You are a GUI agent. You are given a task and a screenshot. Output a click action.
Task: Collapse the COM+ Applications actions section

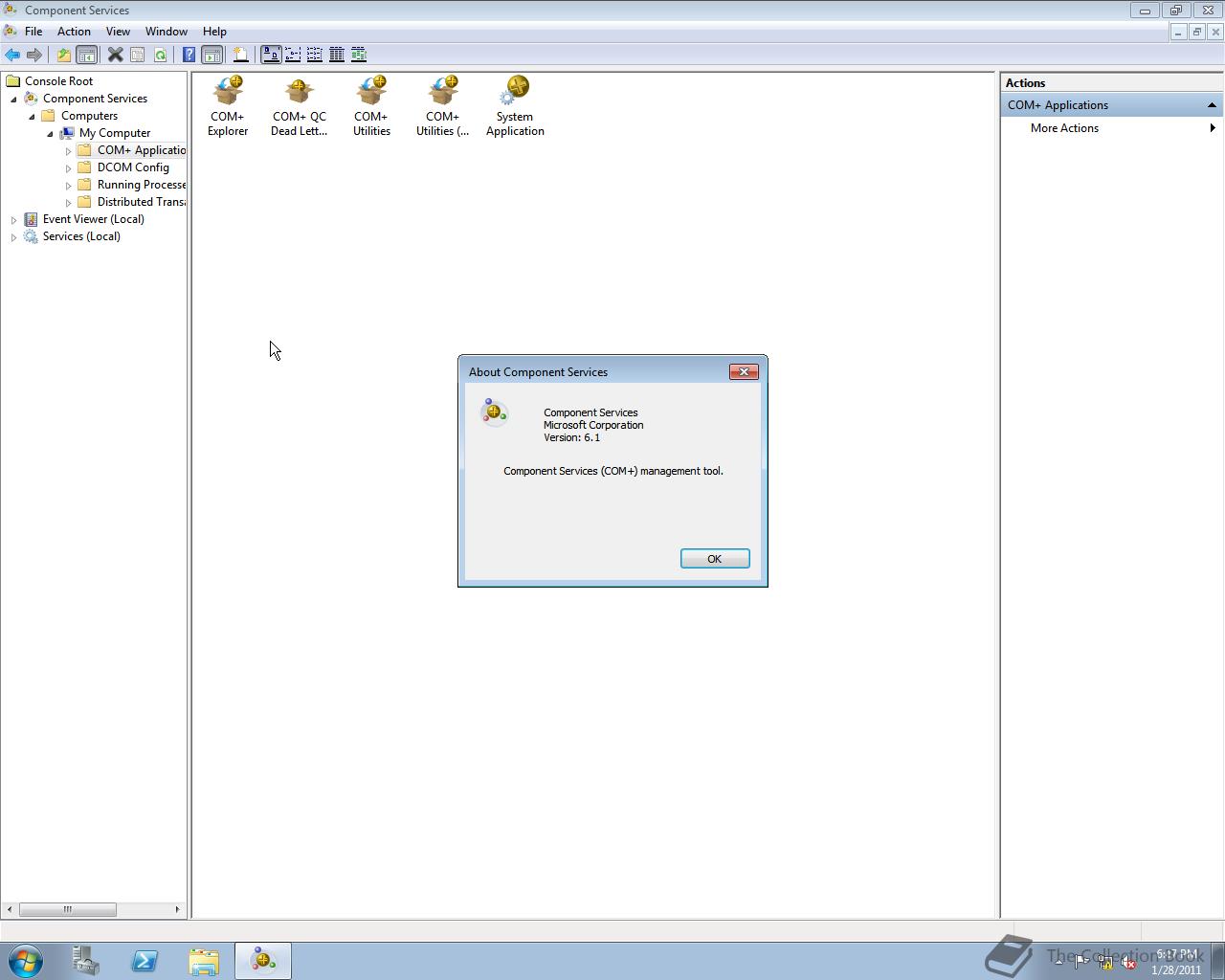click(1212, 105)
